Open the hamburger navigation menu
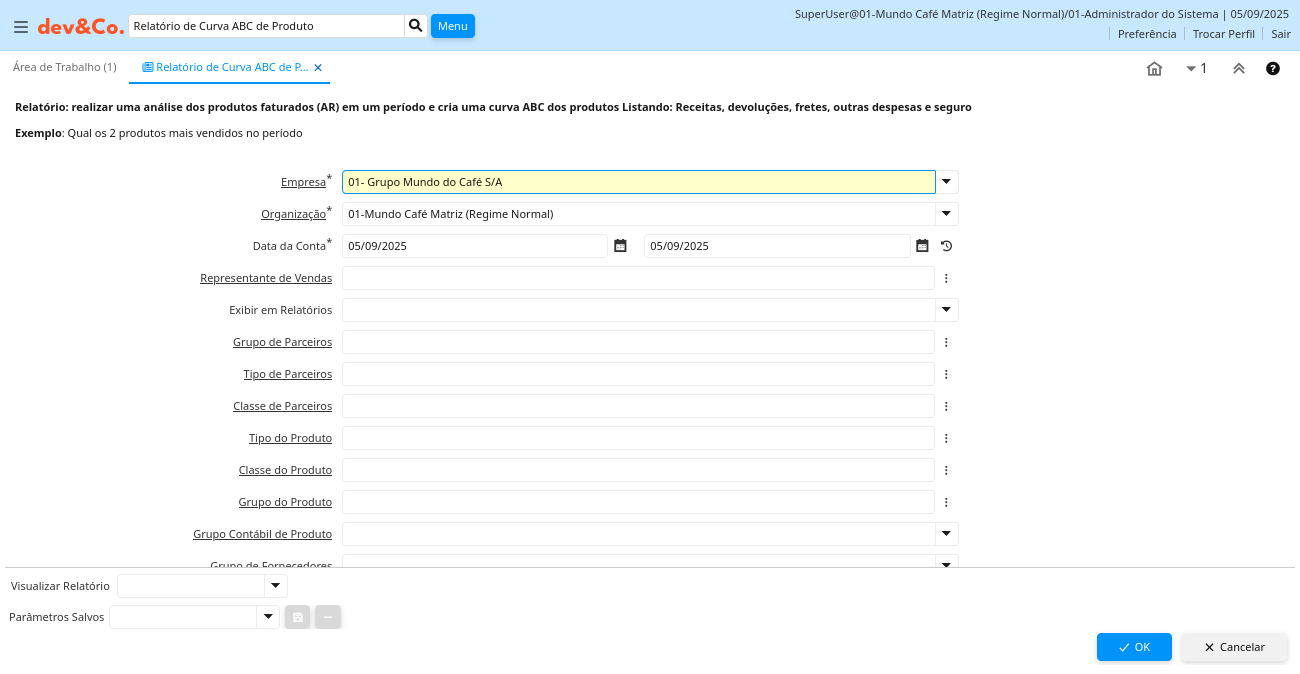The height and width of the screenshot is (674, 1300). click(x=20, y=27)
